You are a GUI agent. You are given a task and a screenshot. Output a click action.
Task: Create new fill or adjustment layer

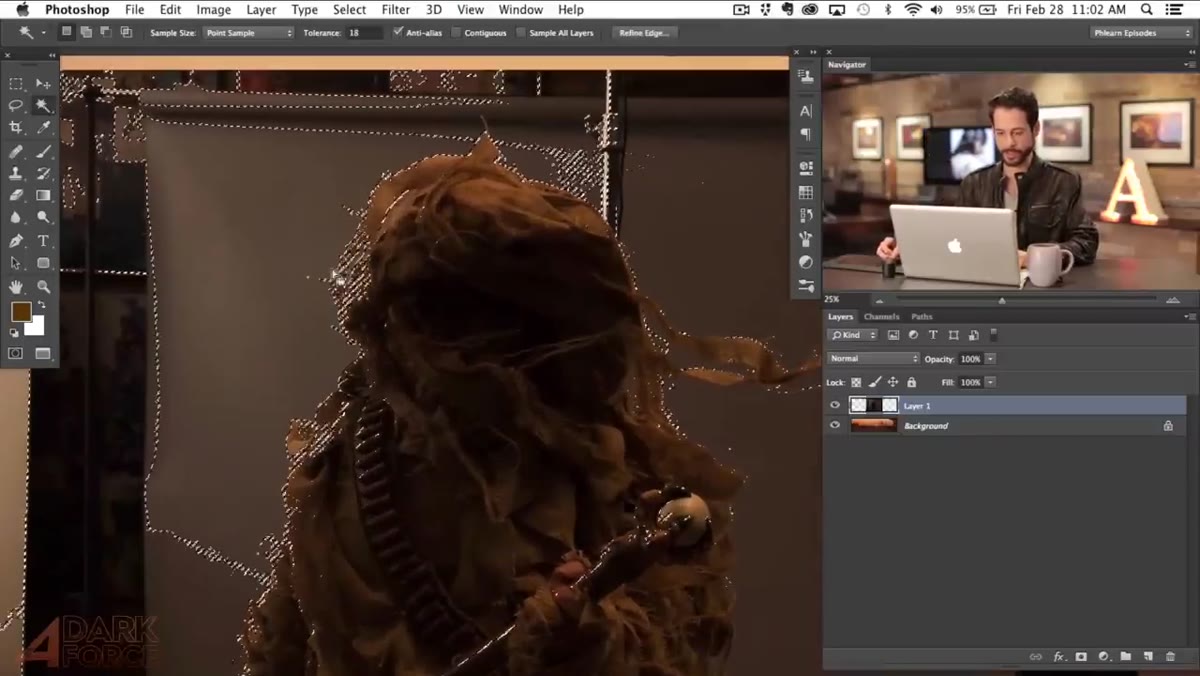click(1104, 657)
